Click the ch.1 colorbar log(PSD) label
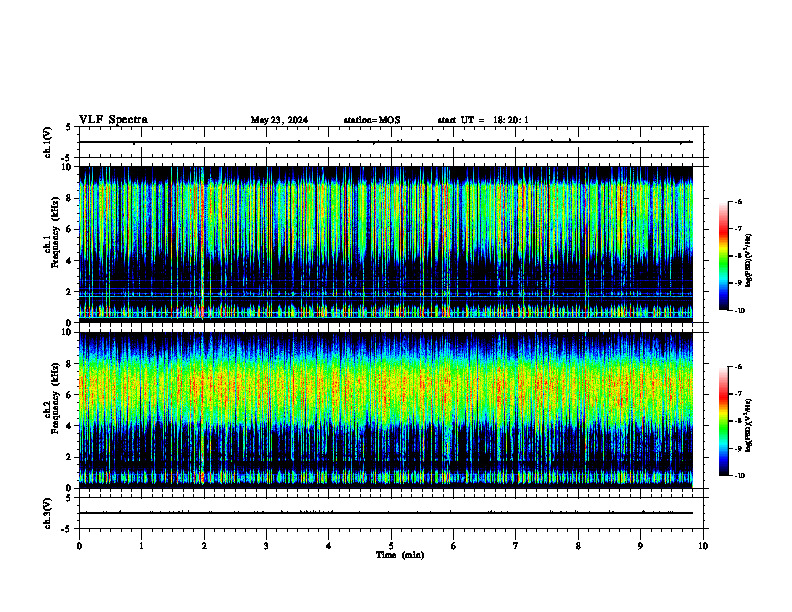Viewport: 792px width, 612px height. coord(749,260)
